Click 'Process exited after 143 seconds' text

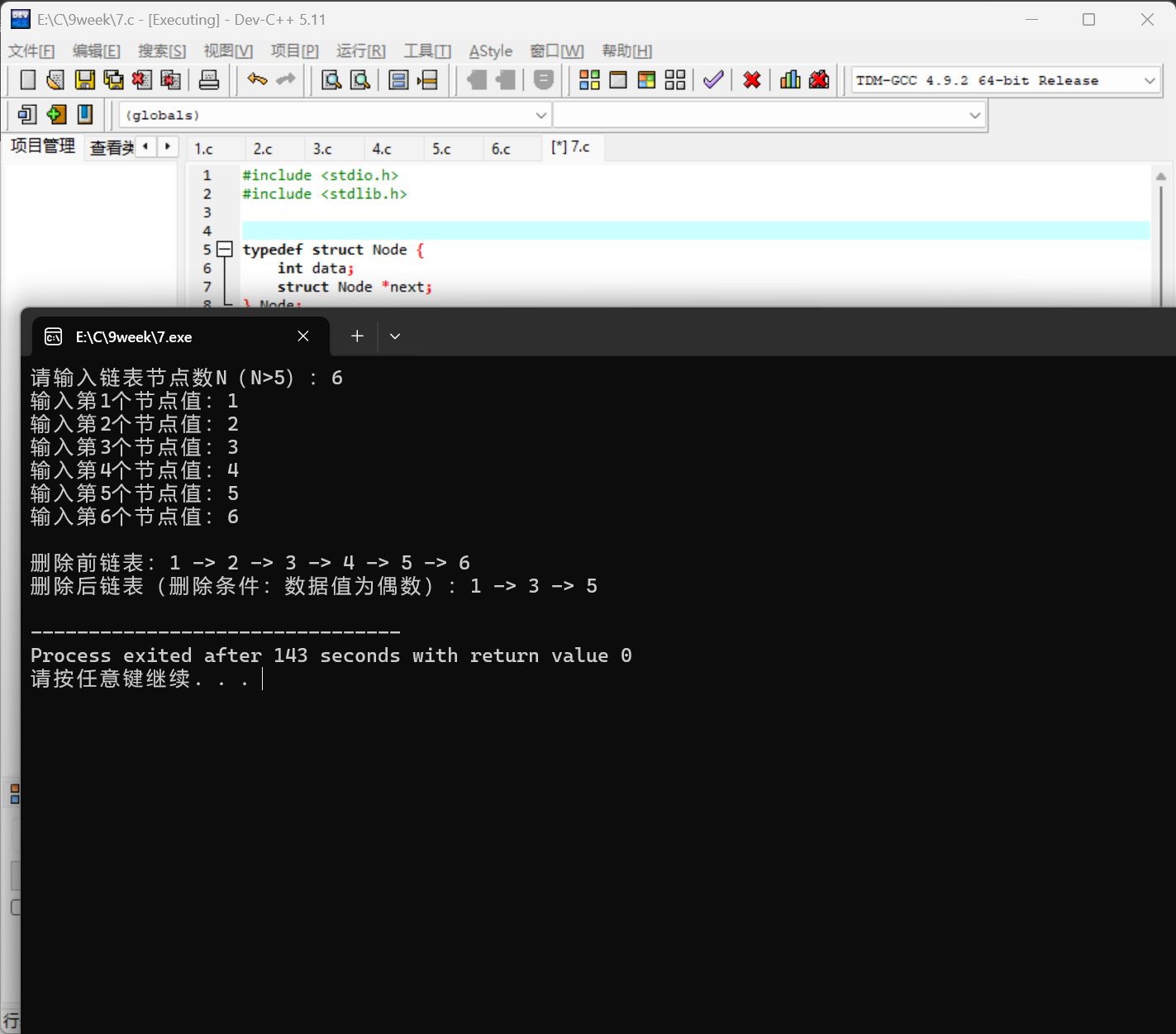click(215, 655)
